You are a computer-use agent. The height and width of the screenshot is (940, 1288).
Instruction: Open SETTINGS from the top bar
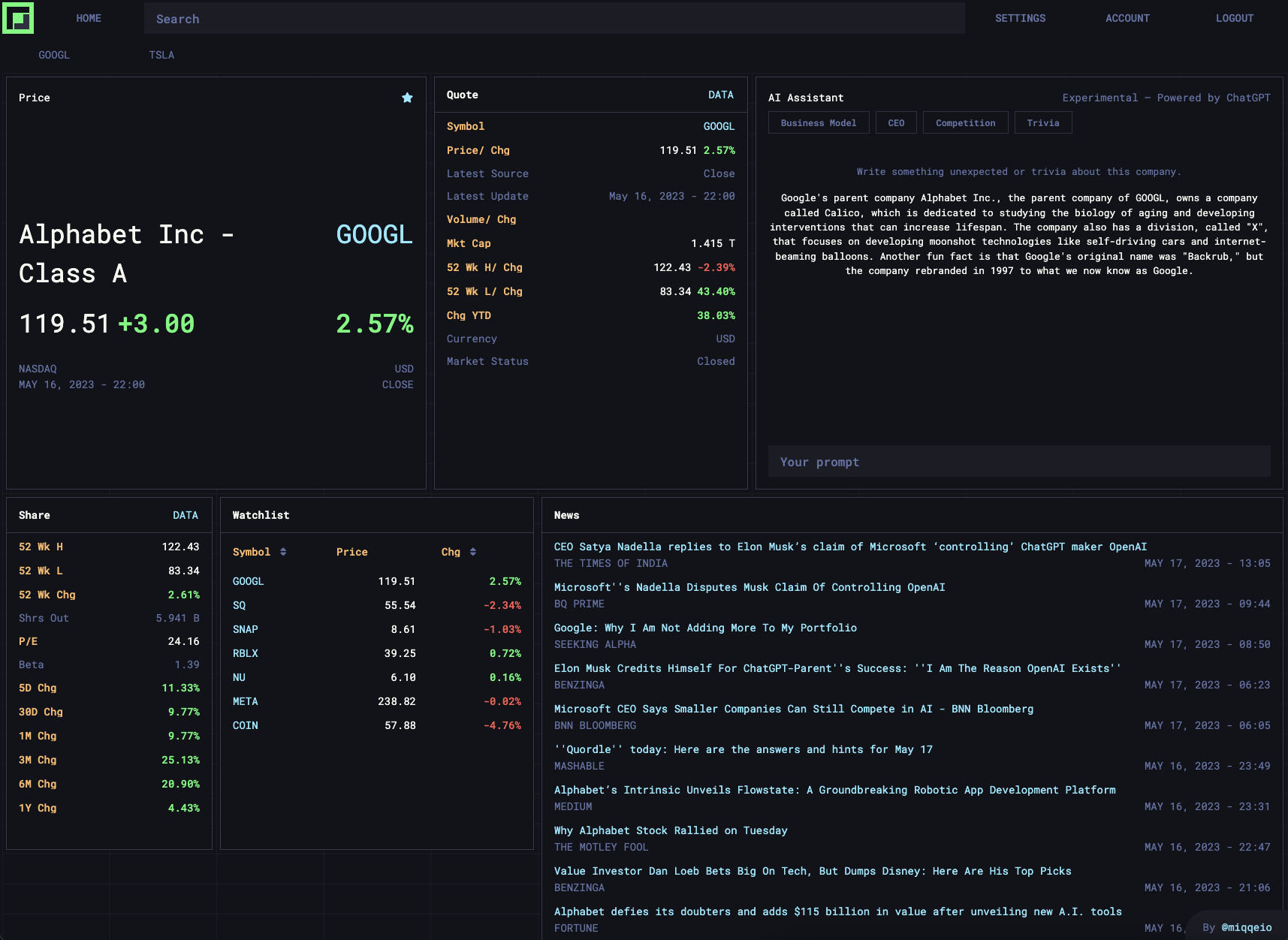(x=1020, y=17)
